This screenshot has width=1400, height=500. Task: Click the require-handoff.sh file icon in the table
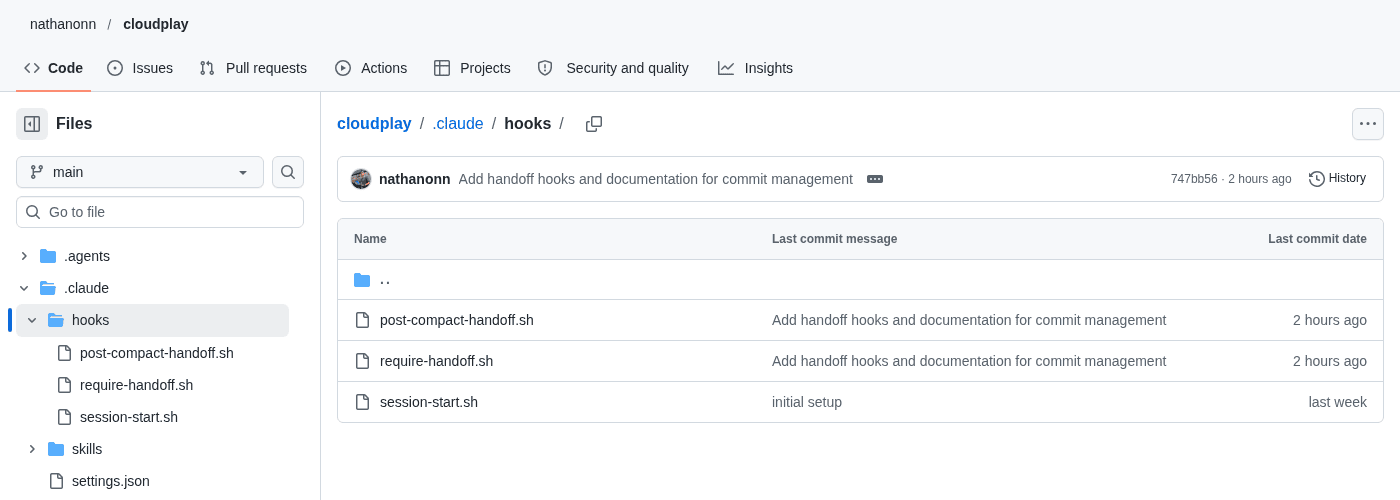362,361
